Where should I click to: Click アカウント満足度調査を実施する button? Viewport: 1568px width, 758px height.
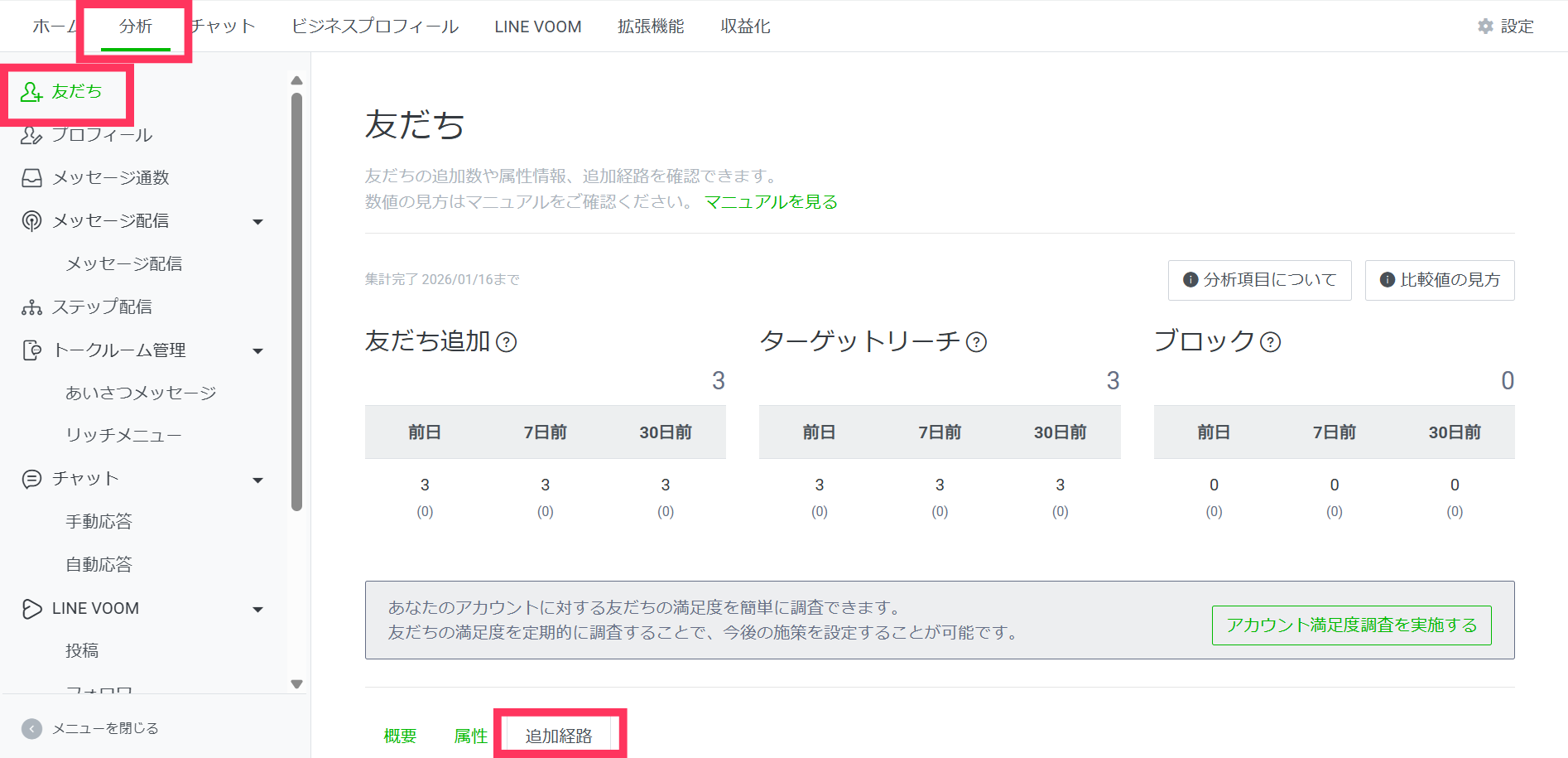tap(1351, 625)
